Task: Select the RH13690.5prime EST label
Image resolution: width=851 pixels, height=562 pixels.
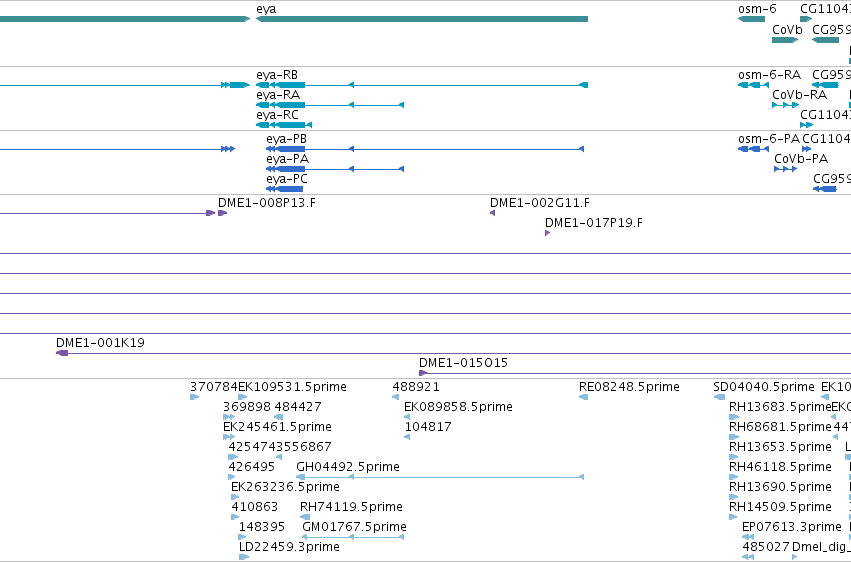Action: coord(780,487)
